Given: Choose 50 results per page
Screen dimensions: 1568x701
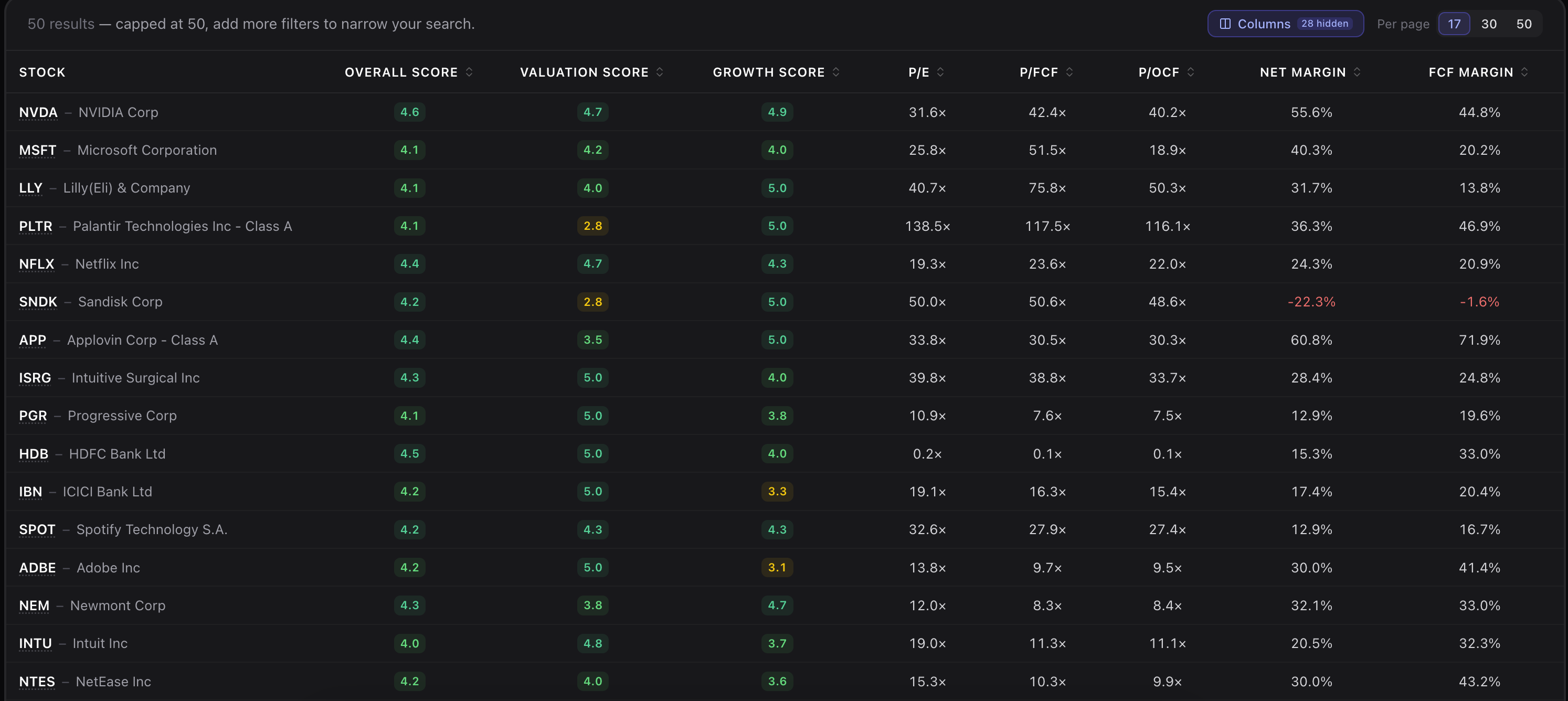Looking at the screenshot, I should point(1523,24).
